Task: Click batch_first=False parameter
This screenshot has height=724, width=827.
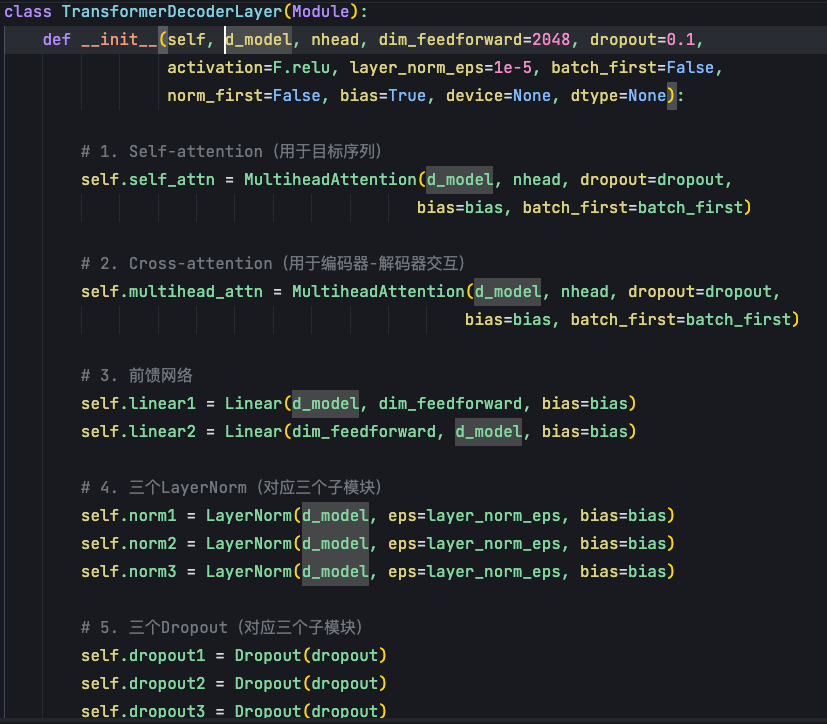Action: tap(632, 67)
